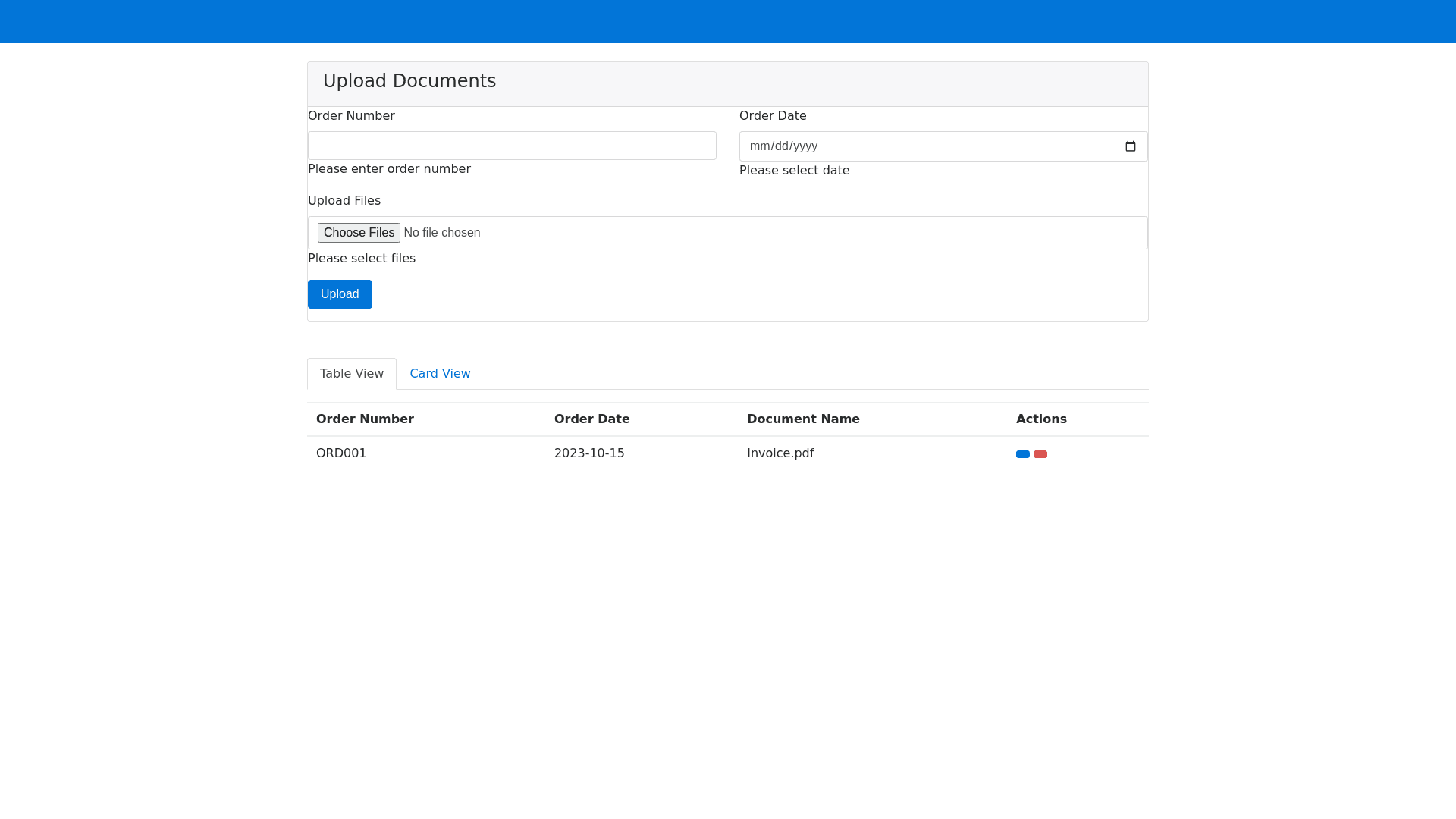
Task: Click the 'No file chosen' text
Action: click(x=441, y=233)
